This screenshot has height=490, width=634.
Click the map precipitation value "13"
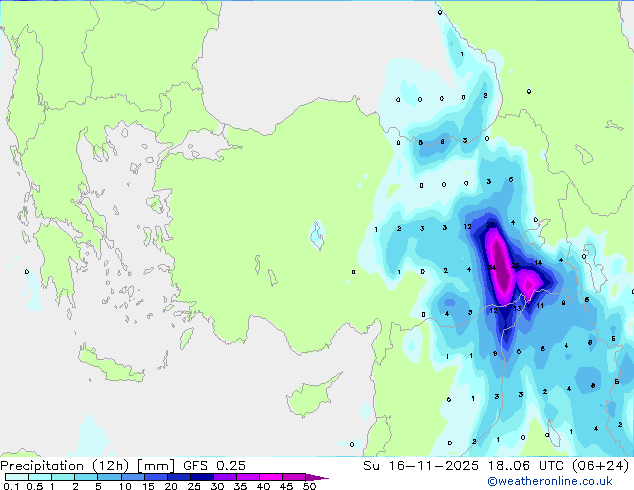coord(517,308)
